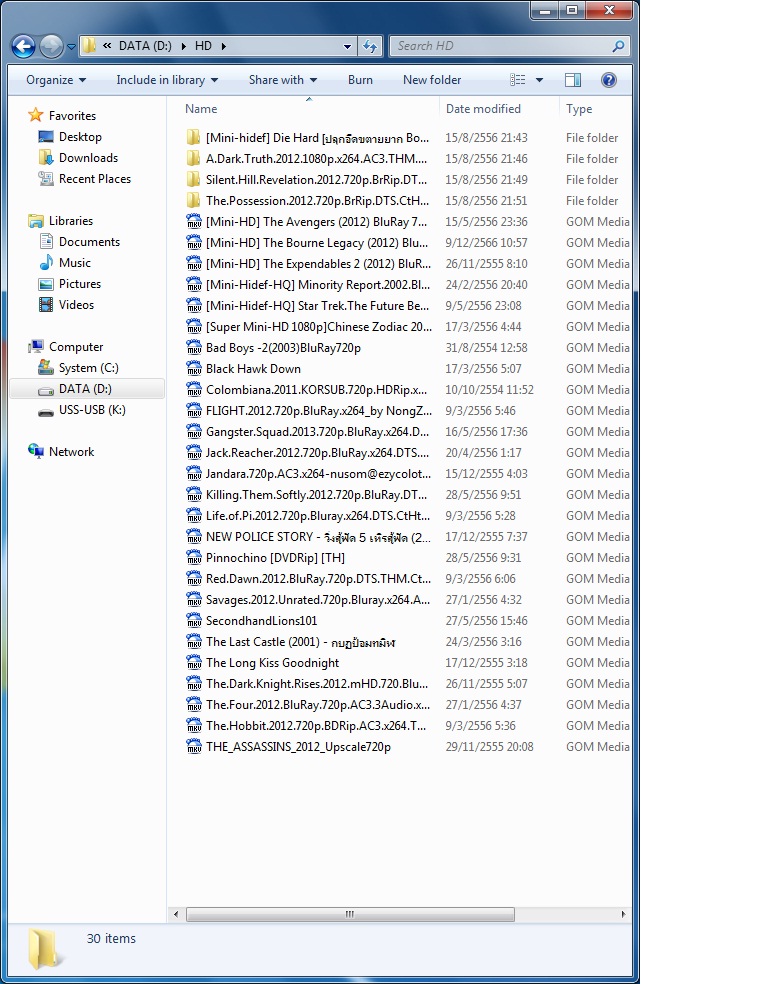Viewport: 768px width, 984px height.
Task: Select The Last Castle (2001) file
Action: coord(301,642)
